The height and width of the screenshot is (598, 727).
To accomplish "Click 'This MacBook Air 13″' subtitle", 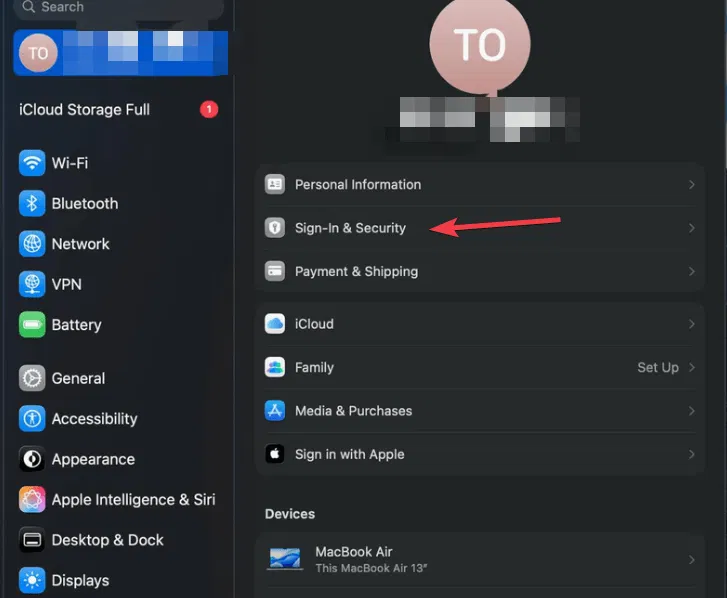I will tap(371, 568).
